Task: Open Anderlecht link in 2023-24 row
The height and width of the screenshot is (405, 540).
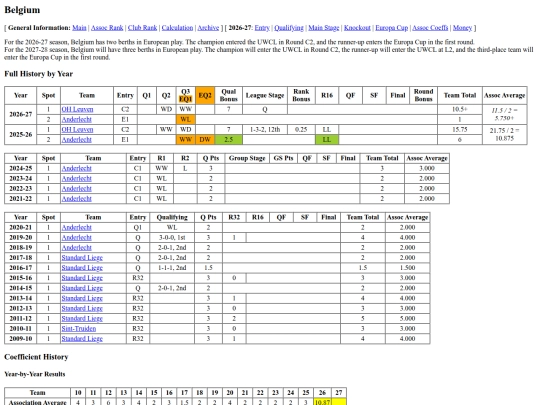Action: [x=76, y=178]
